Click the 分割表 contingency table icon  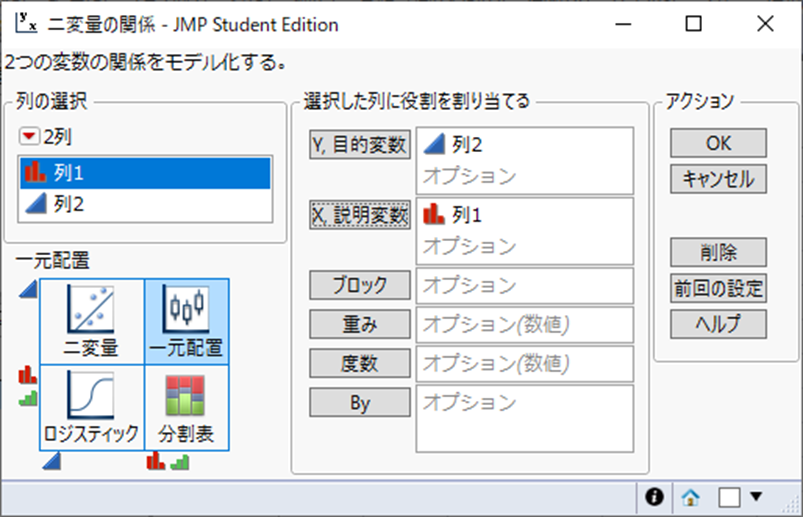tap(186, 407)
